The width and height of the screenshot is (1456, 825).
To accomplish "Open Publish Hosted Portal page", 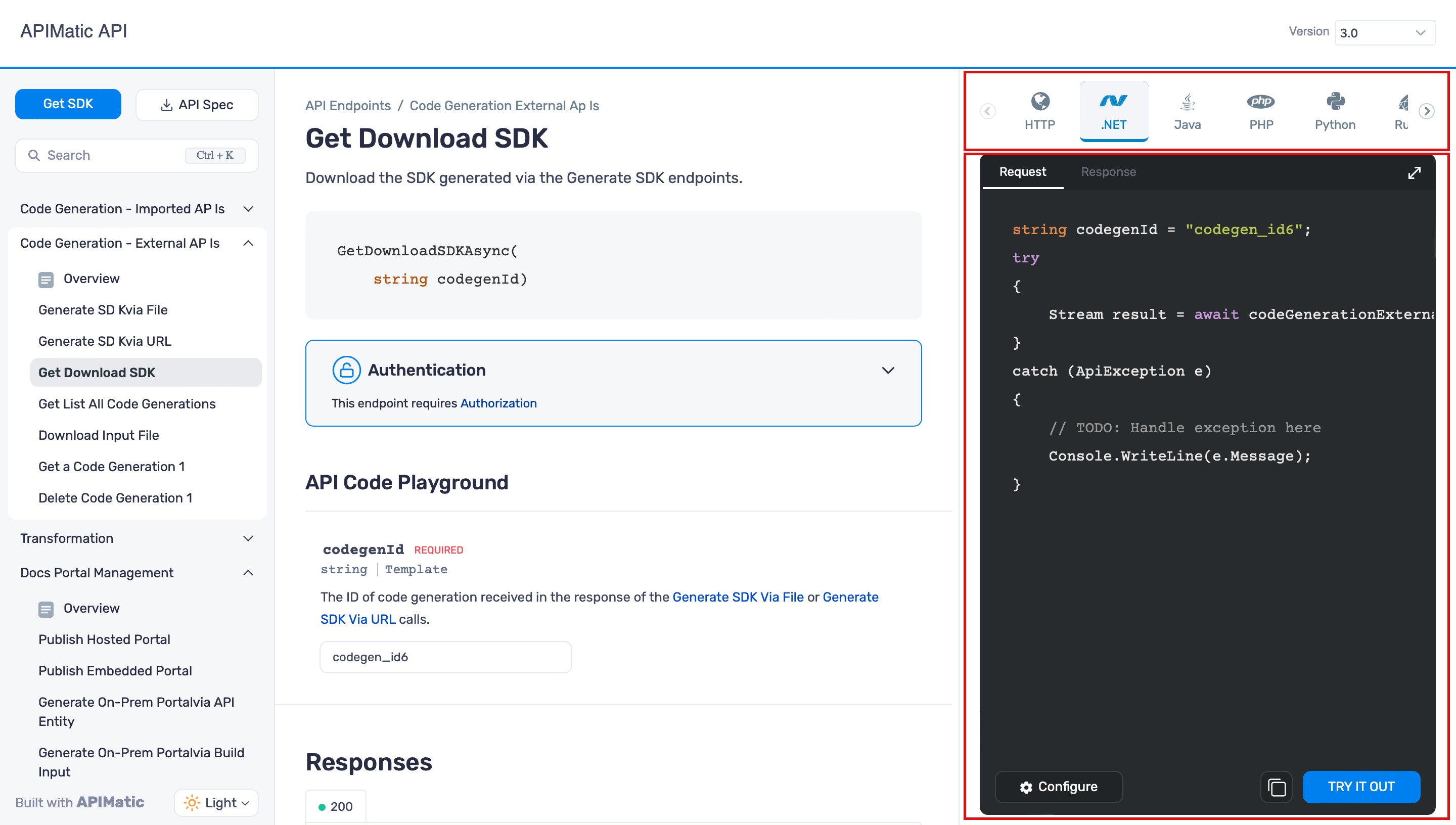I will [104, 639].
